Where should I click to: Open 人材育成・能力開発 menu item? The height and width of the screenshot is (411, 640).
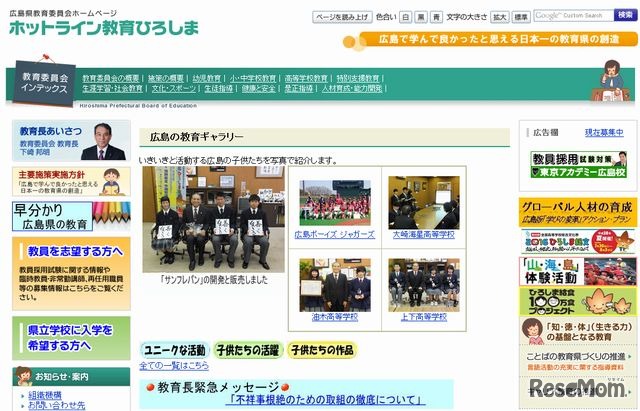[352, 88]
